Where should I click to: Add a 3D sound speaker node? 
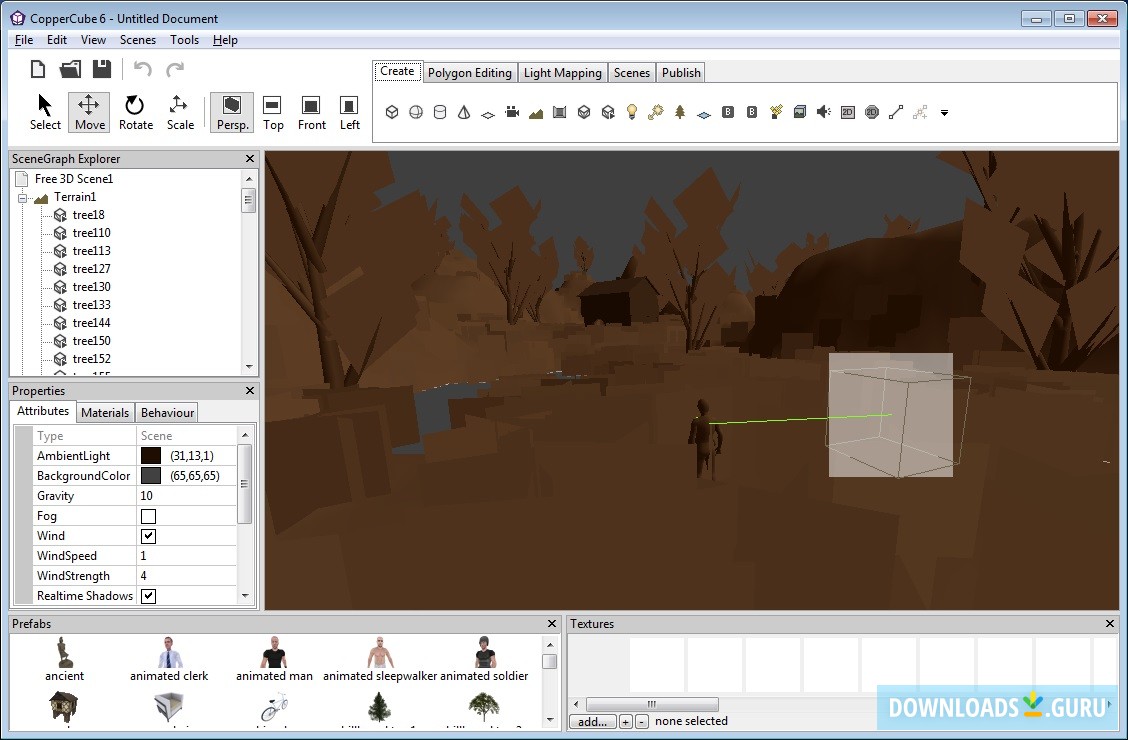click(824, 112)
